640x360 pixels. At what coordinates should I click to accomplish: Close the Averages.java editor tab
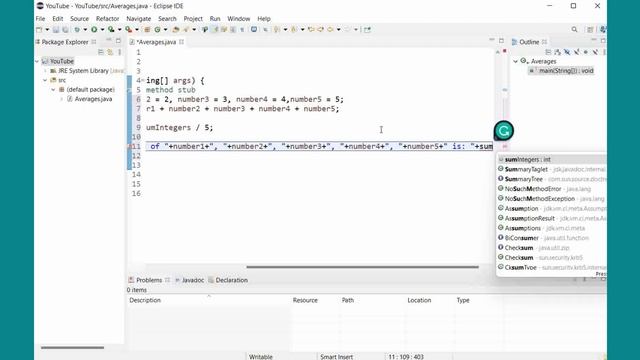click(x=181, y=42)
